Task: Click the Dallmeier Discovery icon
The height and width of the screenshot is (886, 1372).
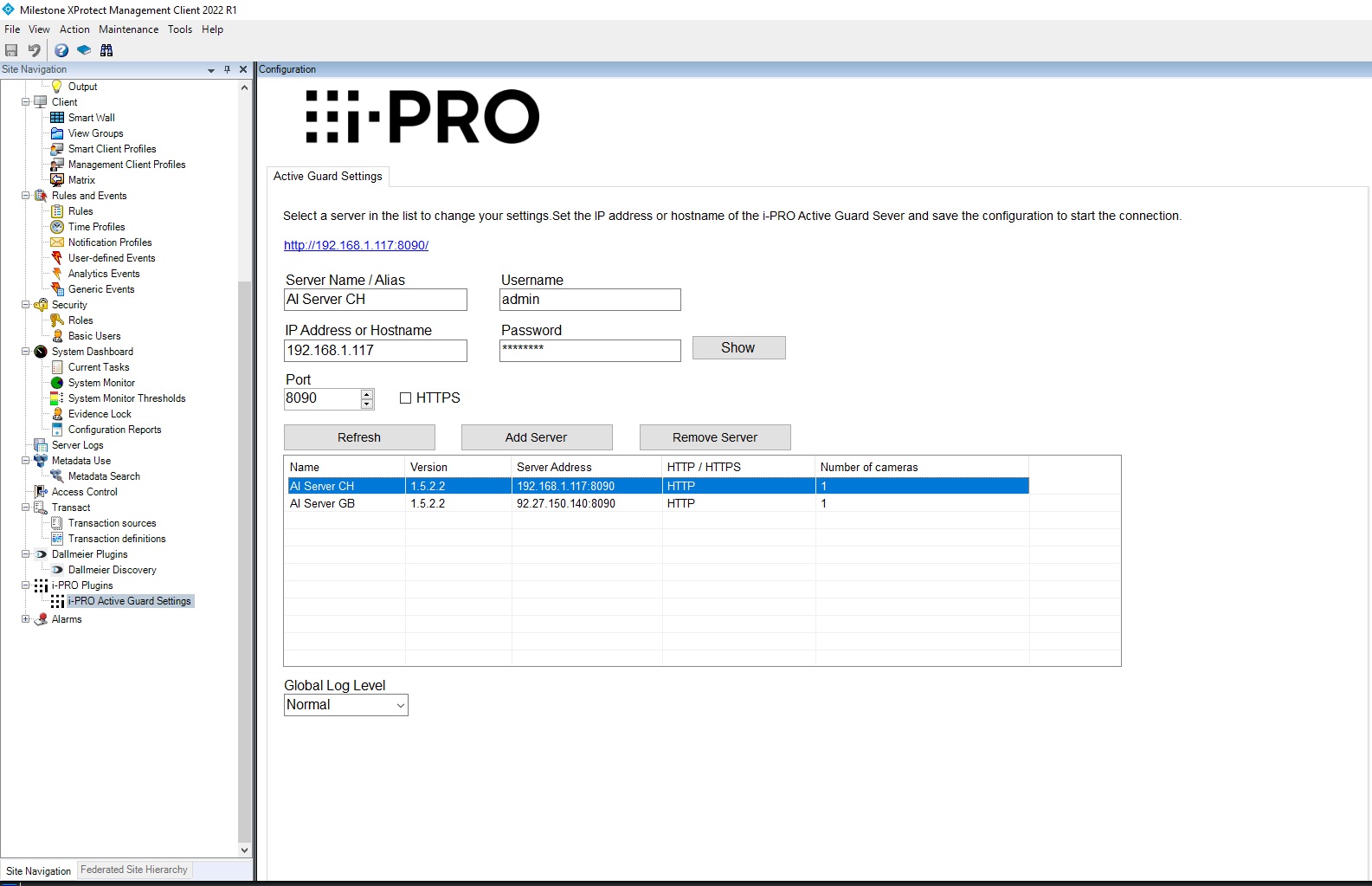Action: click(x=57, y=570)
